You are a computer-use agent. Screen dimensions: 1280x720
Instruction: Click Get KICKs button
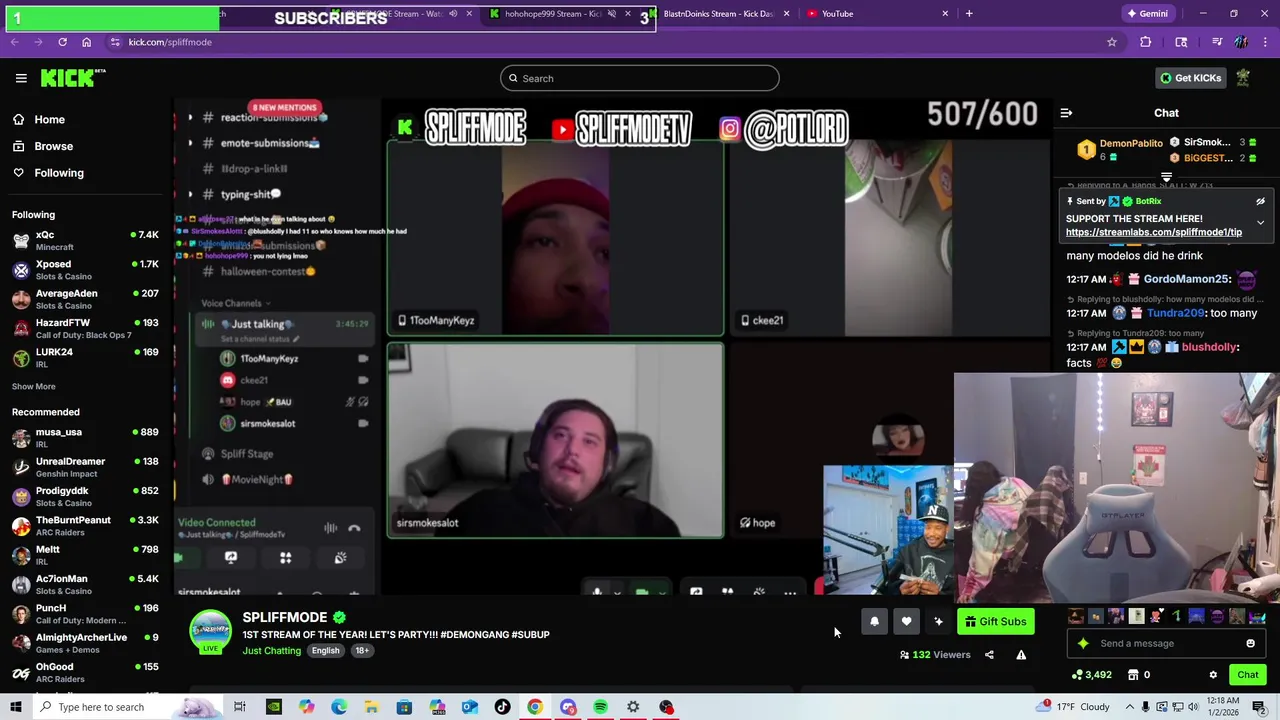pos(1190,78)
